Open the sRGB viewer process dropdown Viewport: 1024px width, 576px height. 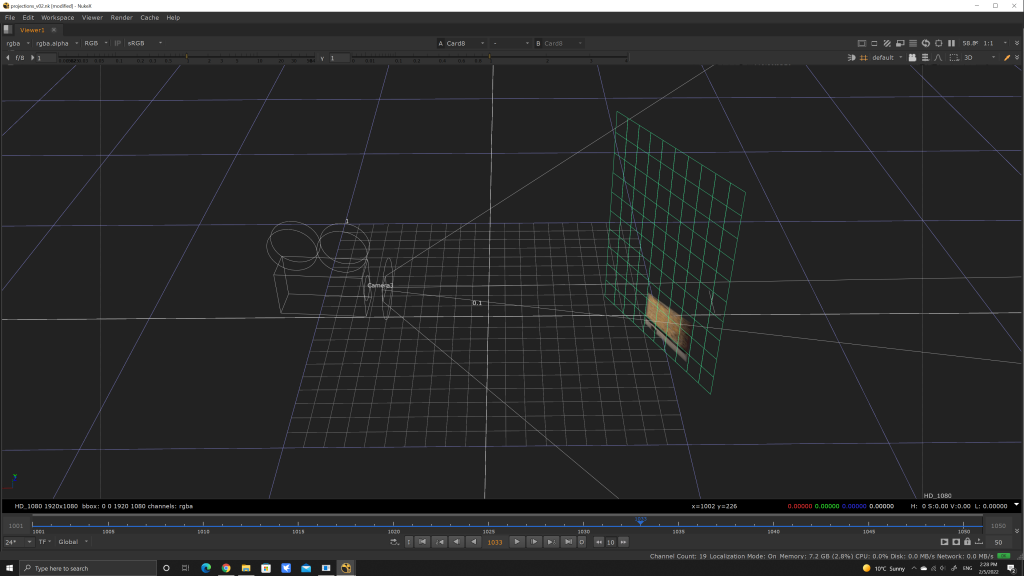pyautogui.click(x=144, y=43)
